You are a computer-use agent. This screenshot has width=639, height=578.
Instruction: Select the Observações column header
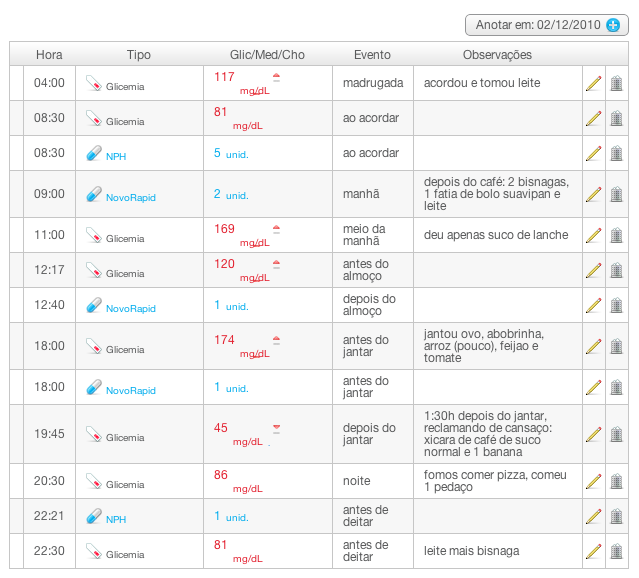coord(497,55)
